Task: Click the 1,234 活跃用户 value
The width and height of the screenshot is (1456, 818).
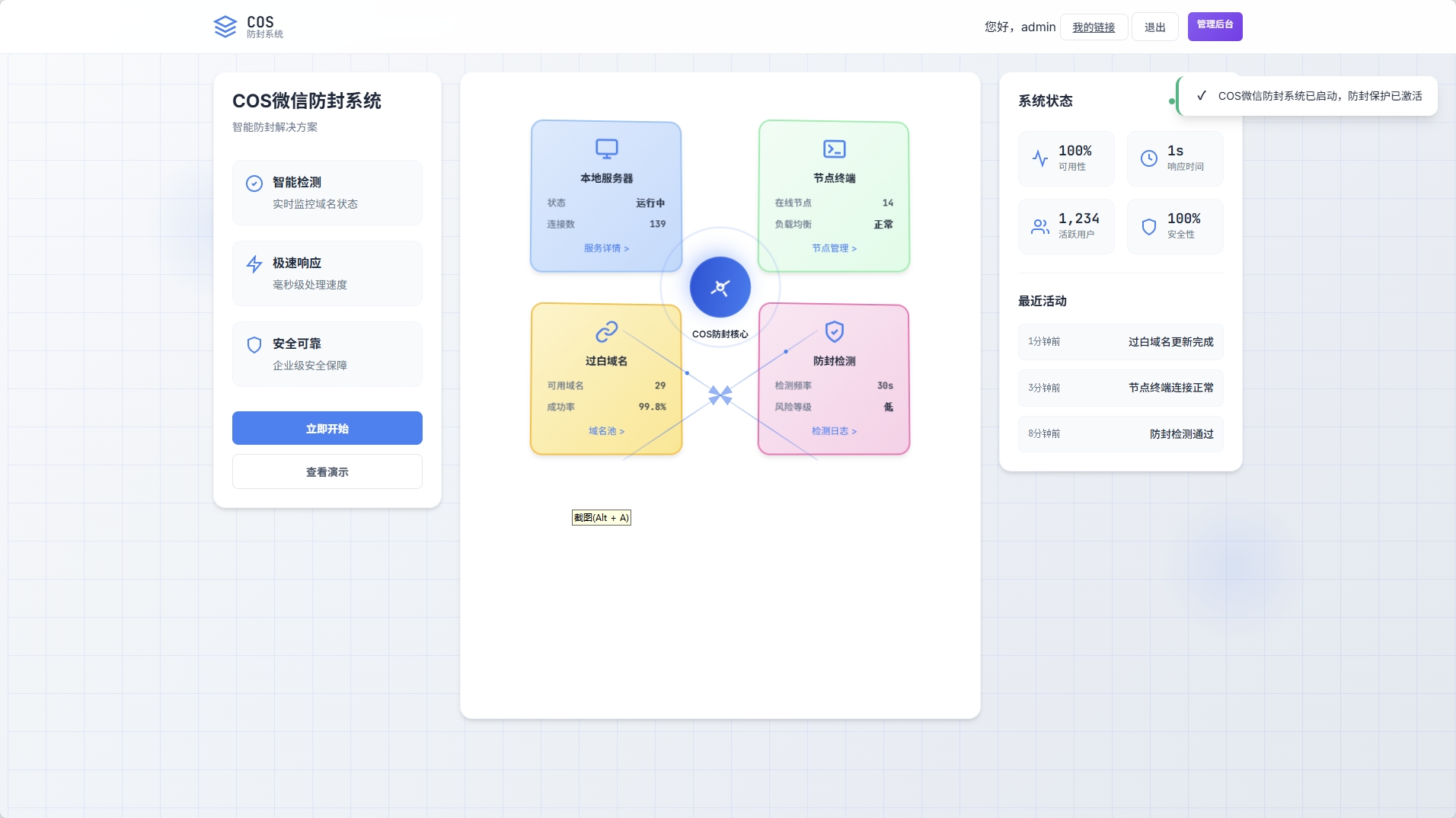Action: pos(1079,219)
